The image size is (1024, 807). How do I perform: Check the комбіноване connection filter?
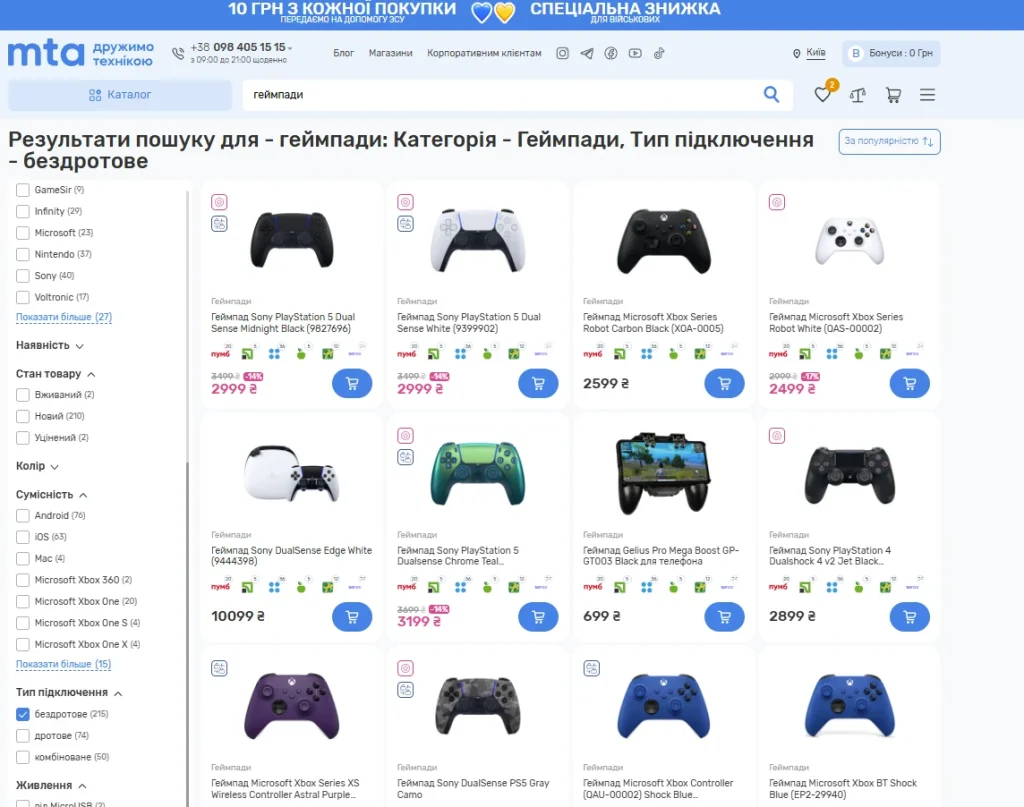pyautogui.click(x=23, y=757)
